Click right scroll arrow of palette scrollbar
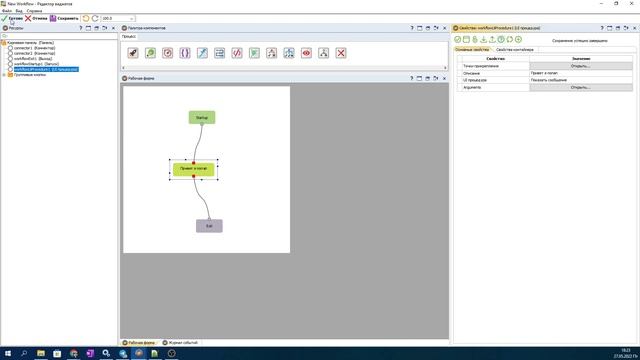The width and height of the screenshot is (640, 360). pos(445,68)
